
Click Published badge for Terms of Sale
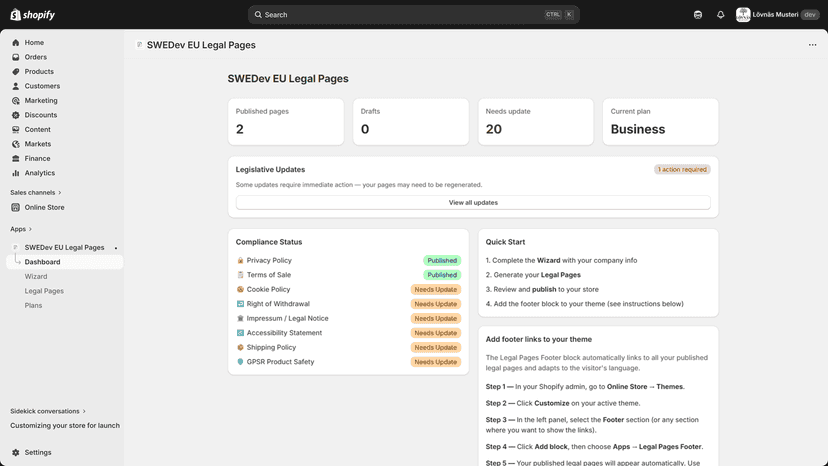tap(442, 275)
